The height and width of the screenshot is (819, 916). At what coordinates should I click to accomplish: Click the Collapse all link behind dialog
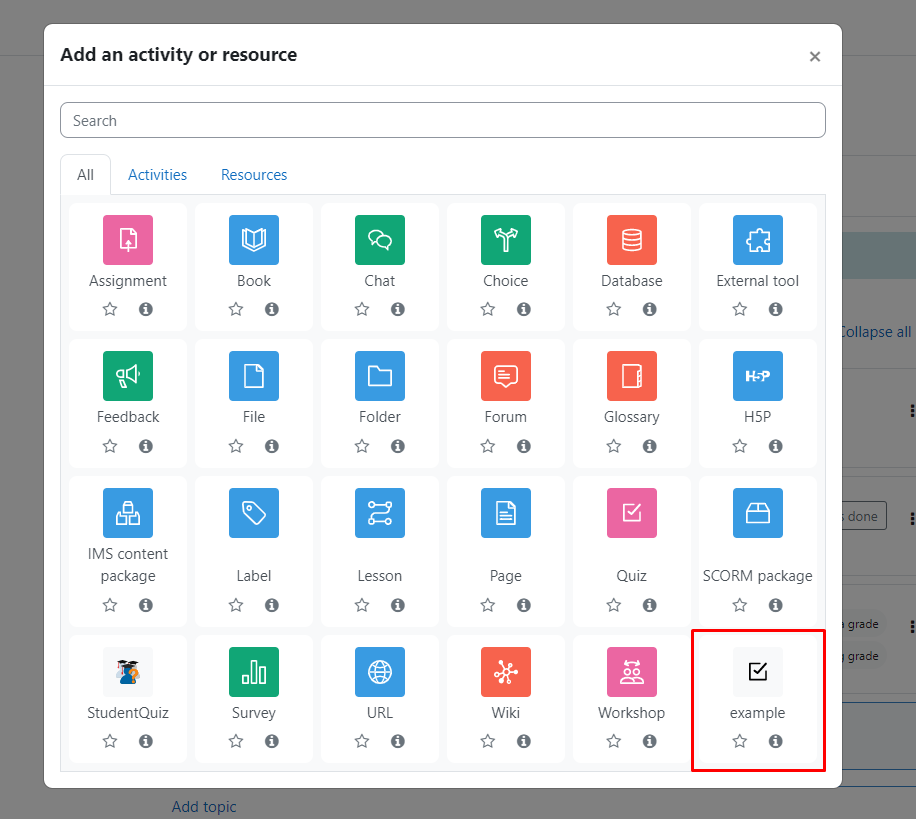point(875,332)
